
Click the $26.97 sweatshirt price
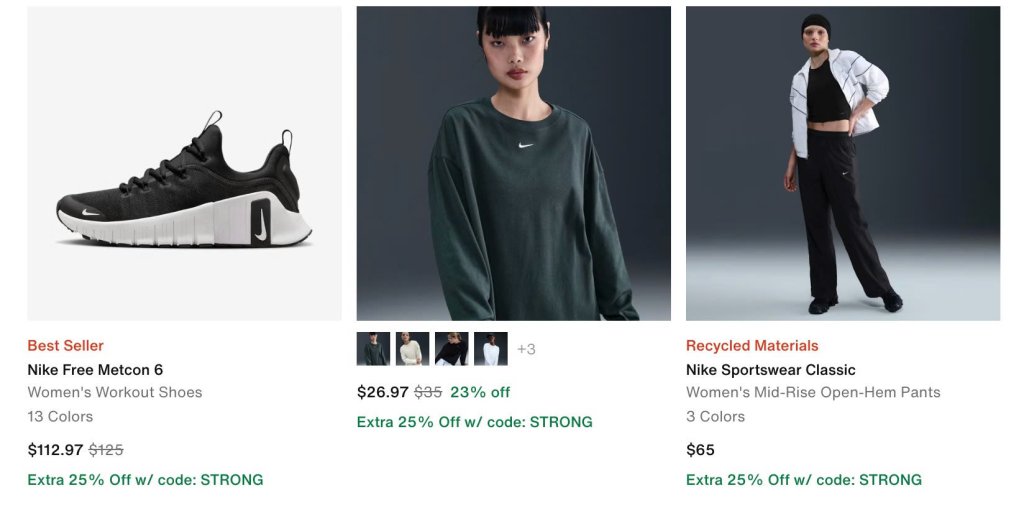pyautogui.click(x=382, y=392)
